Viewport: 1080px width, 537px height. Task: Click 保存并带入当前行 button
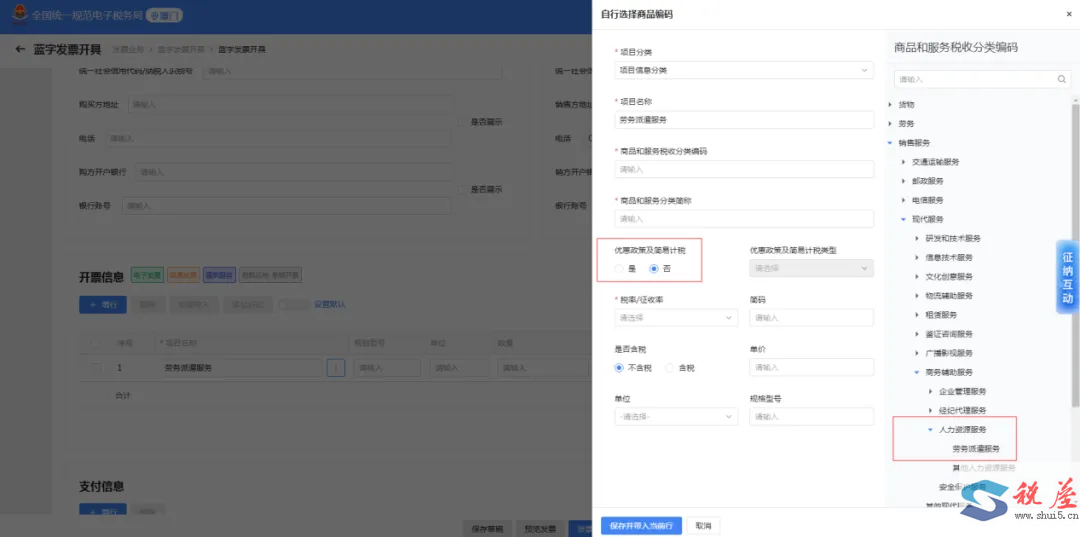click(x=641, y=526)
